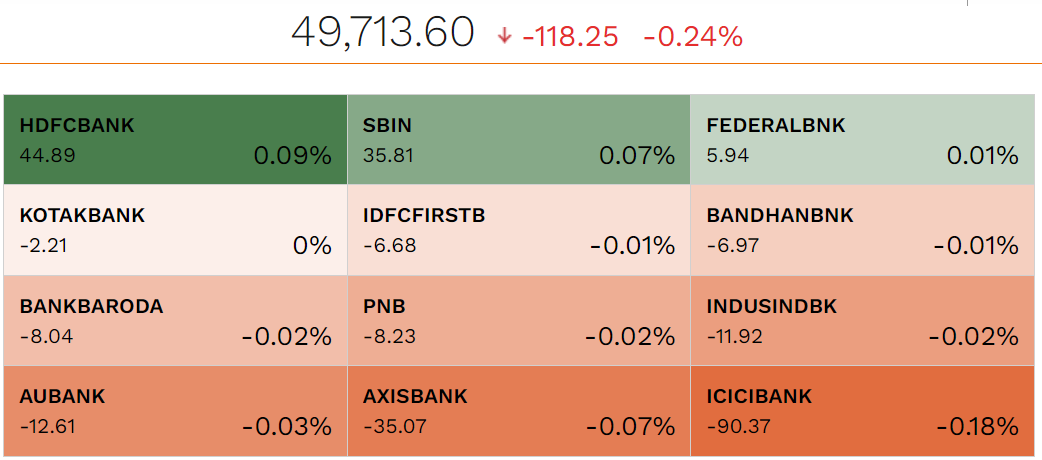Click the -118.25 point change

(570, 37)
